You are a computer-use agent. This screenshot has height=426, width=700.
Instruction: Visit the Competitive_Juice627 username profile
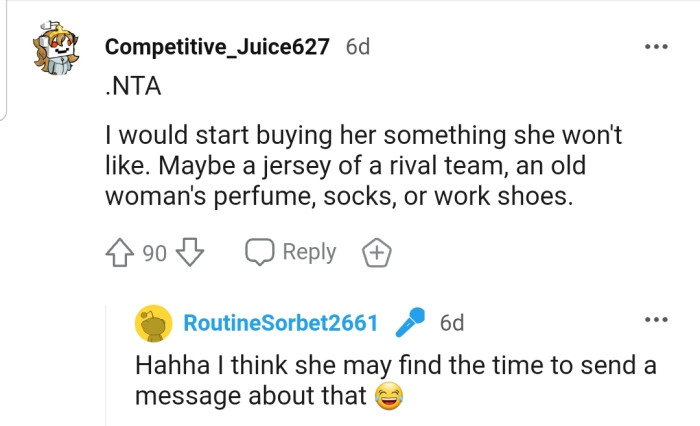(217, 47)
